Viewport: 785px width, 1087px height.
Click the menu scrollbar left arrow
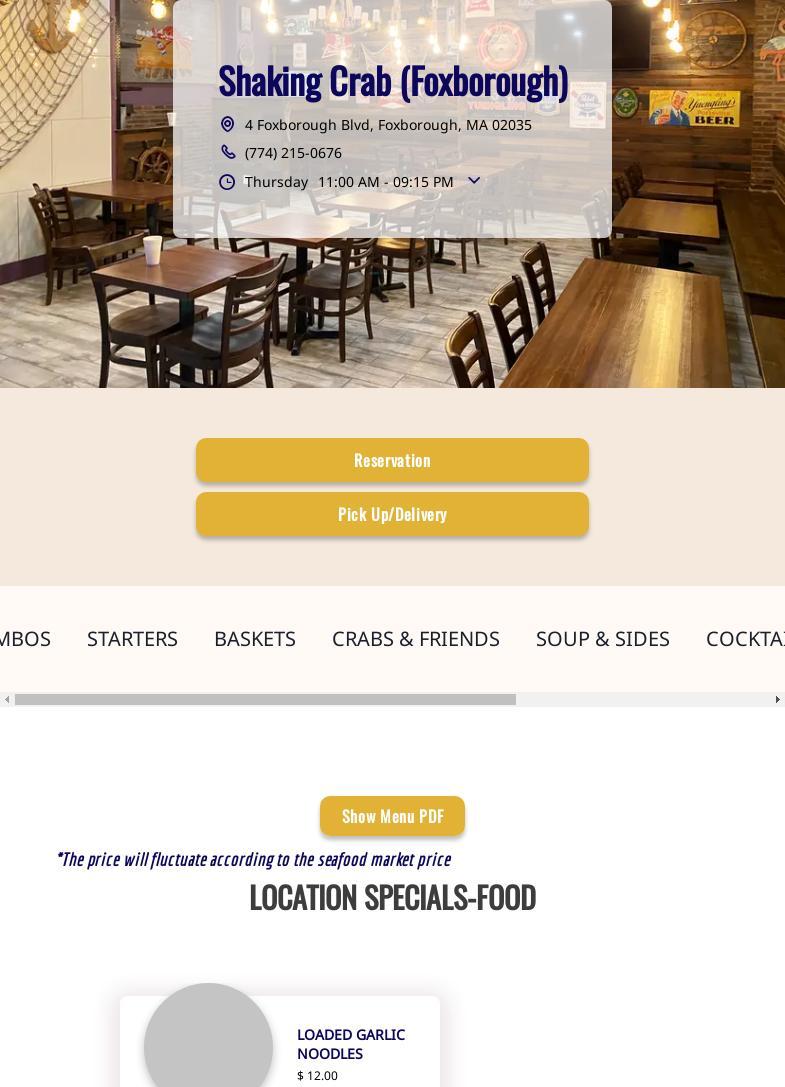pos(7,699)
